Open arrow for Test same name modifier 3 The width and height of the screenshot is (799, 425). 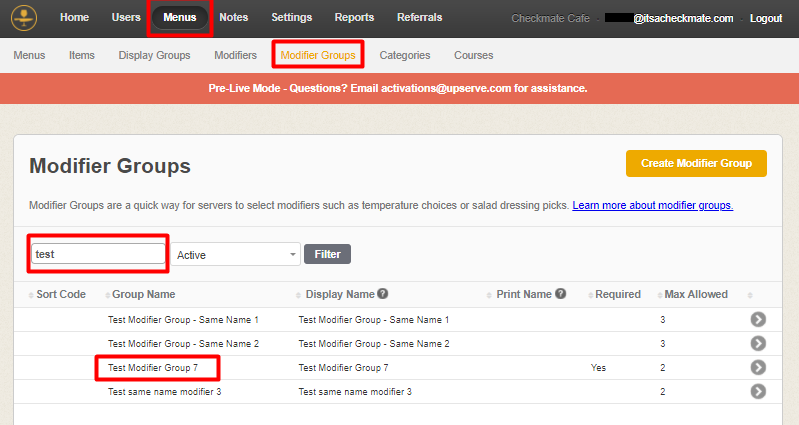tap(757, 391)
